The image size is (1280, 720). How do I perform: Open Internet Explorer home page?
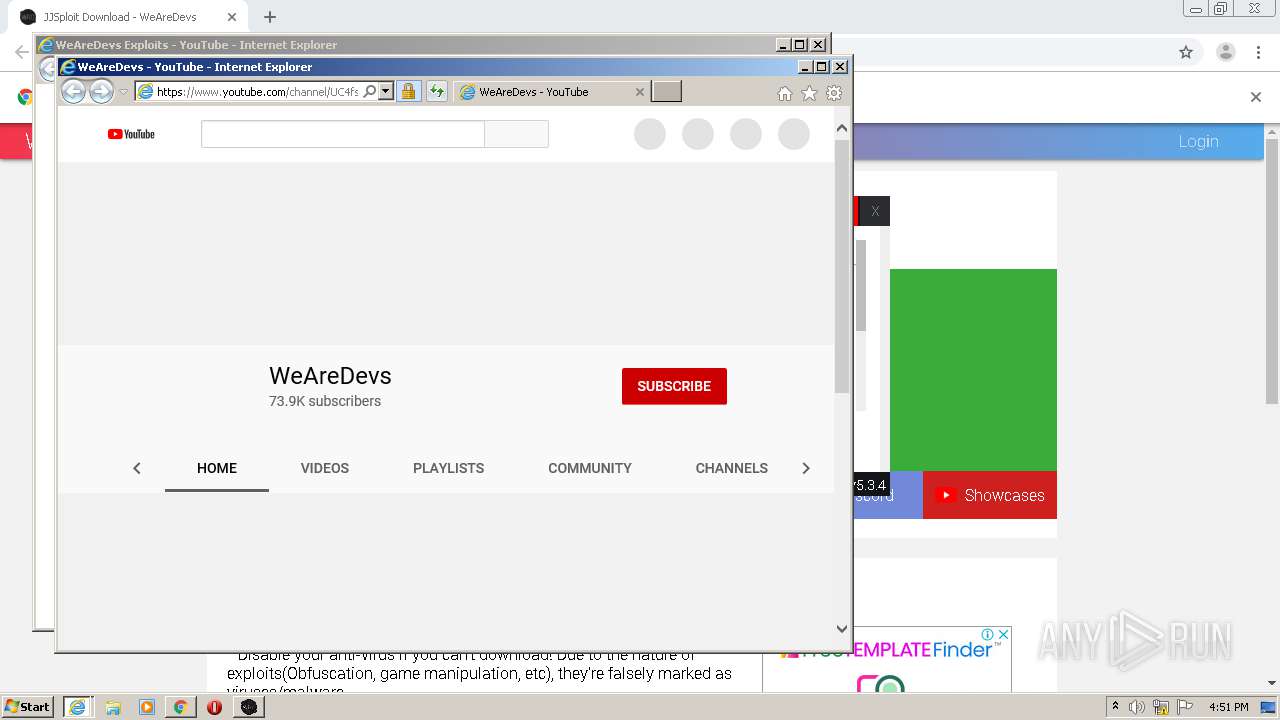pos(785,93)
